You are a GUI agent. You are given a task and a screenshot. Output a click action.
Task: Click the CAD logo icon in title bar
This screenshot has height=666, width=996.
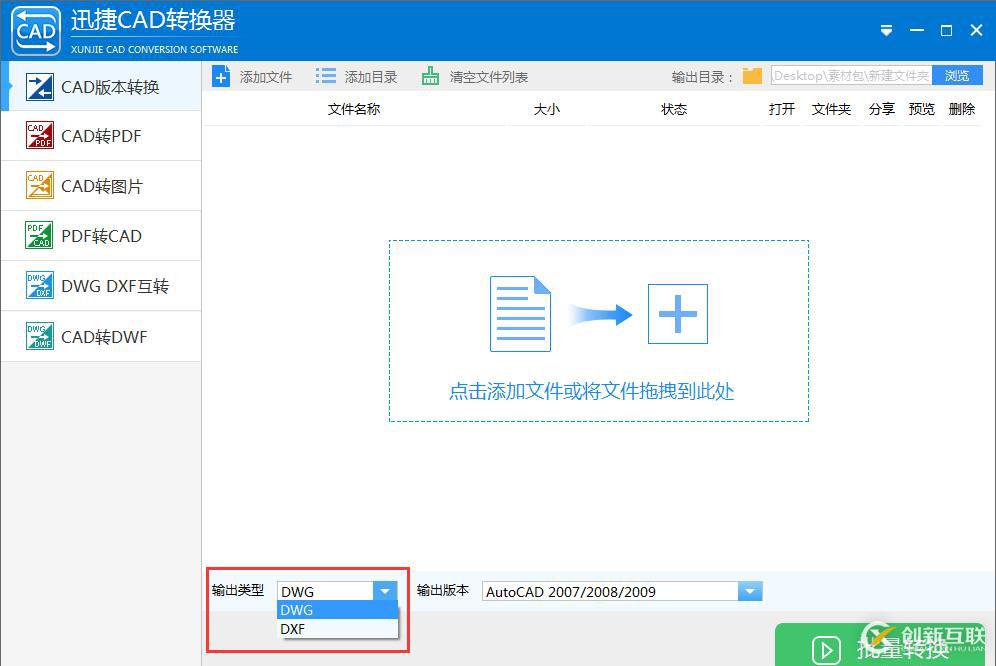point(35,30)
